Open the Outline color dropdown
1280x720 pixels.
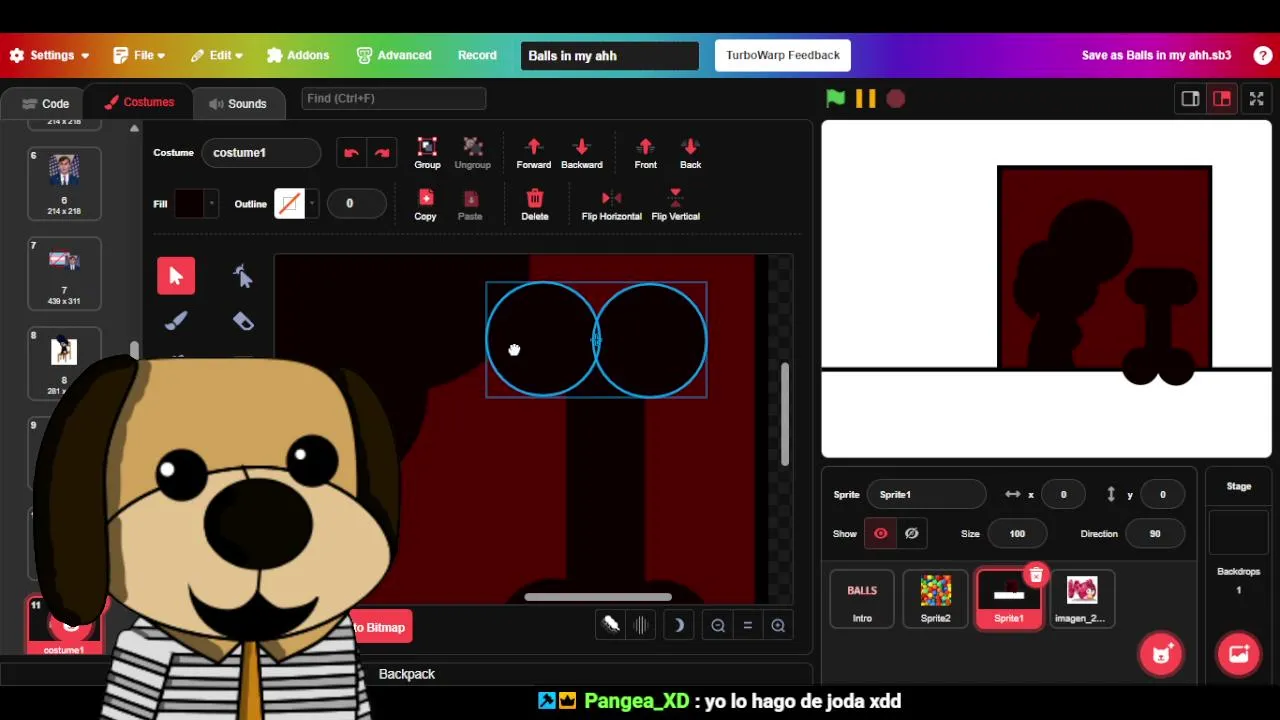(x=311, y=203)
